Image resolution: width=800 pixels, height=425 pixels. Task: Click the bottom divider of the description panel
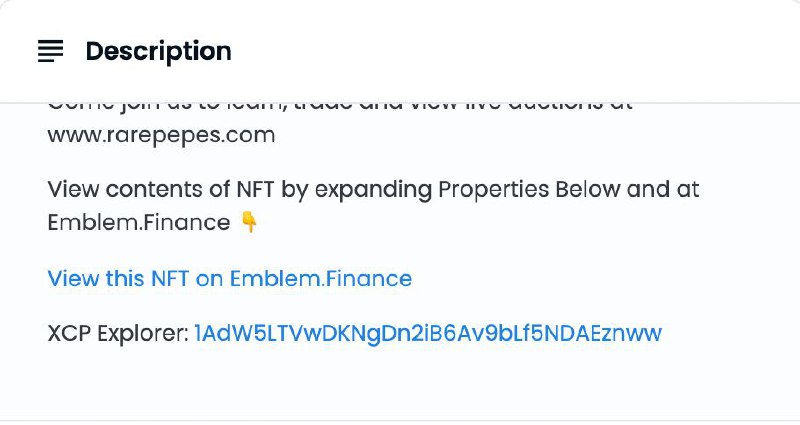point(400,420)
